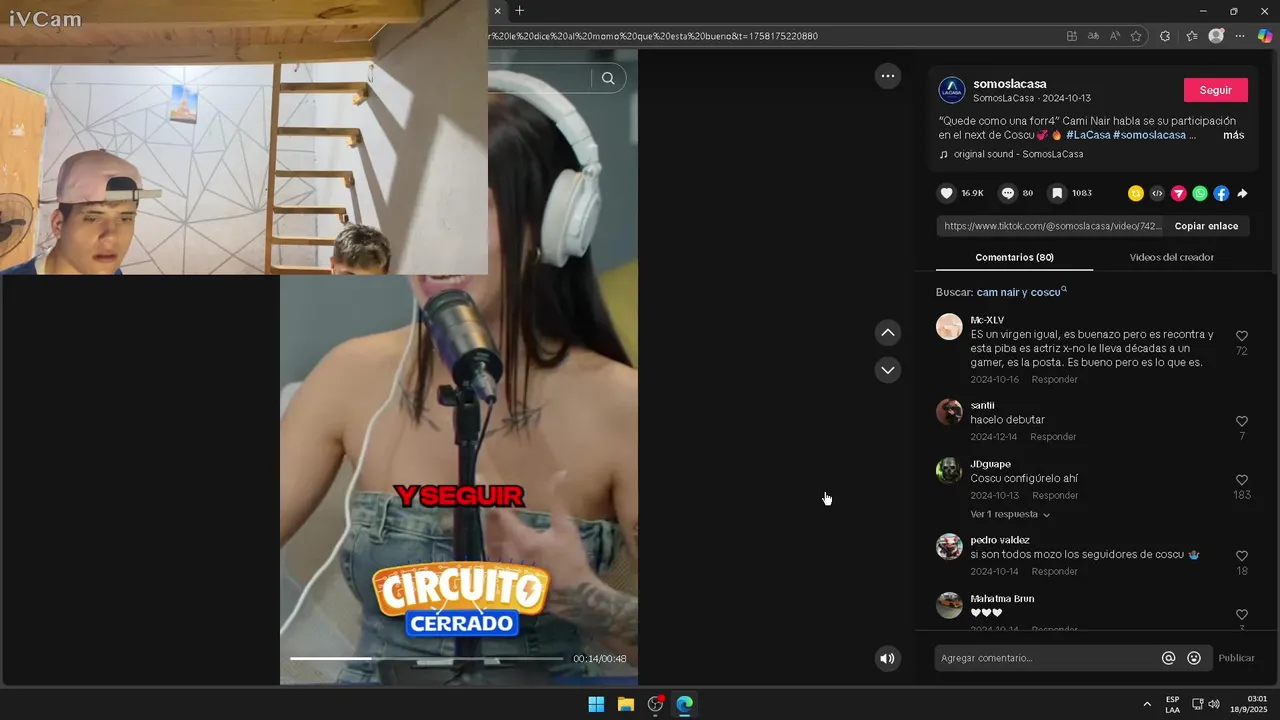1280x720 pixels.
Task: Open the volume control in the system tray
Action: point(1214,704)
